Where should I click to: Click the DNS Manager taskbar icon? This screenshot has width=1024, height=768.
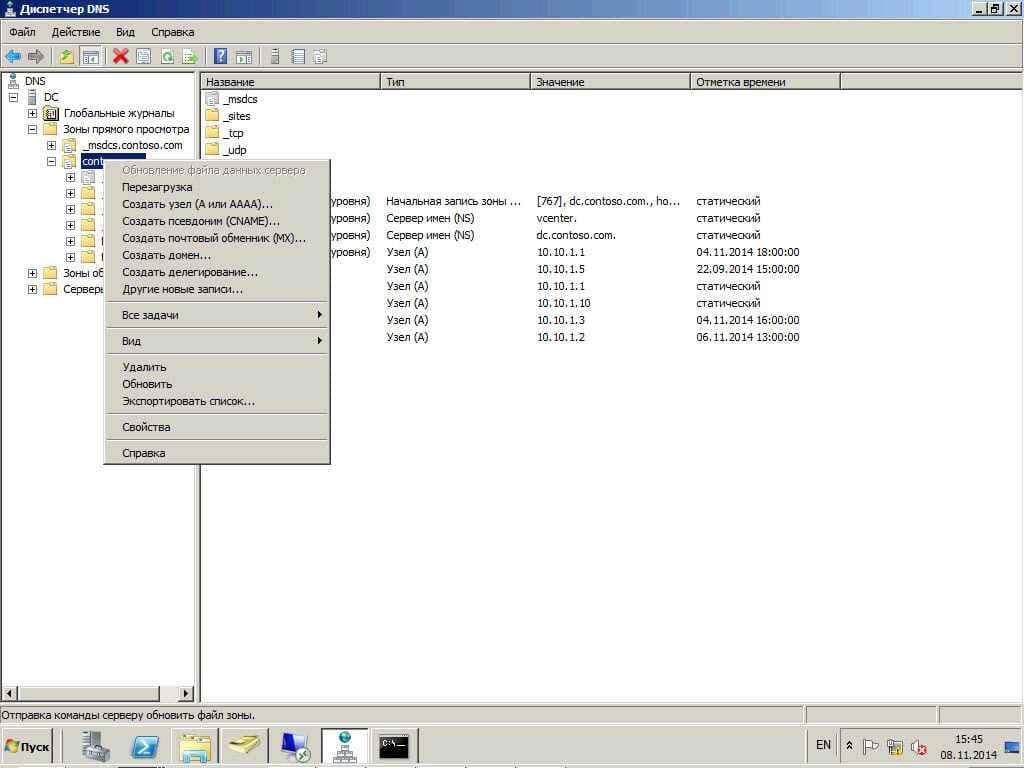pyautogui.click(x=344, y=746)
